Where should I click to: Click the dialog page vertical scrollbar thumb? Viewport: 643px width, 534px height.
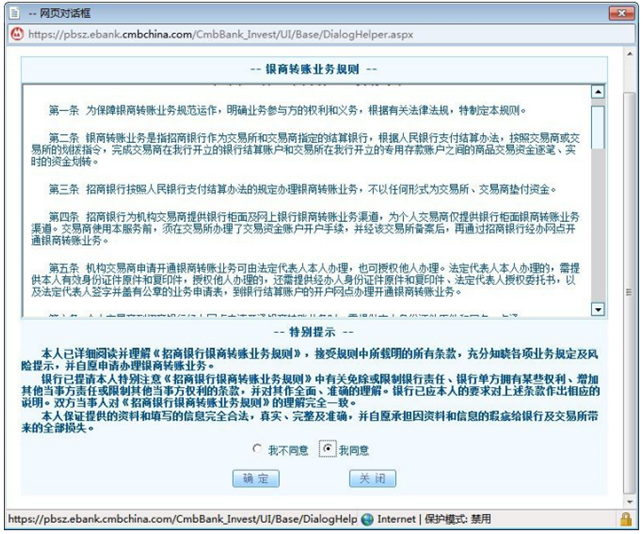coord(629,293)
